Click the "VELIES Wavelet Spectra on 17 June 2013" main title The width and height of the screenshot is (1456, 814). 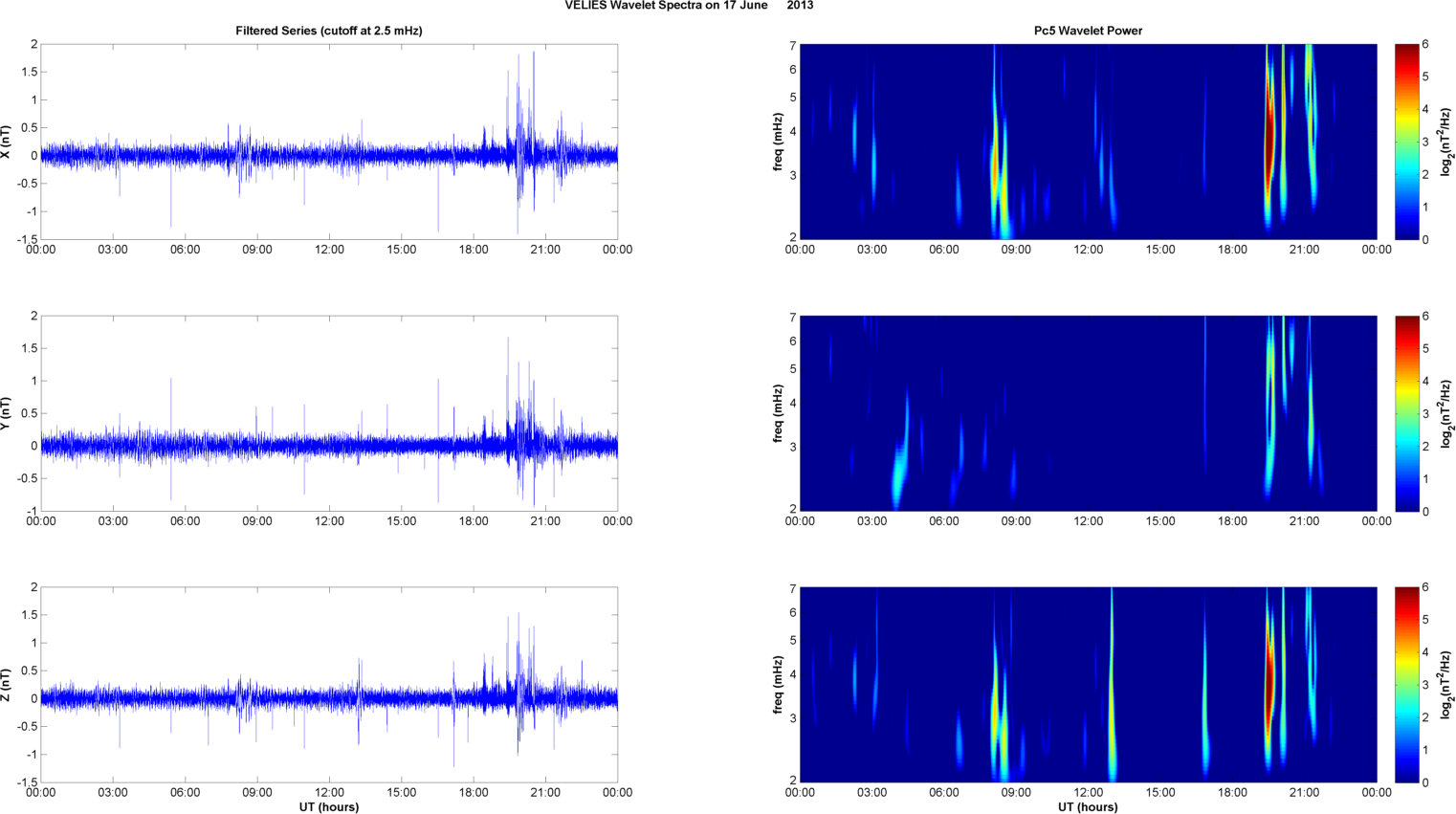click(x=689, y=6)
